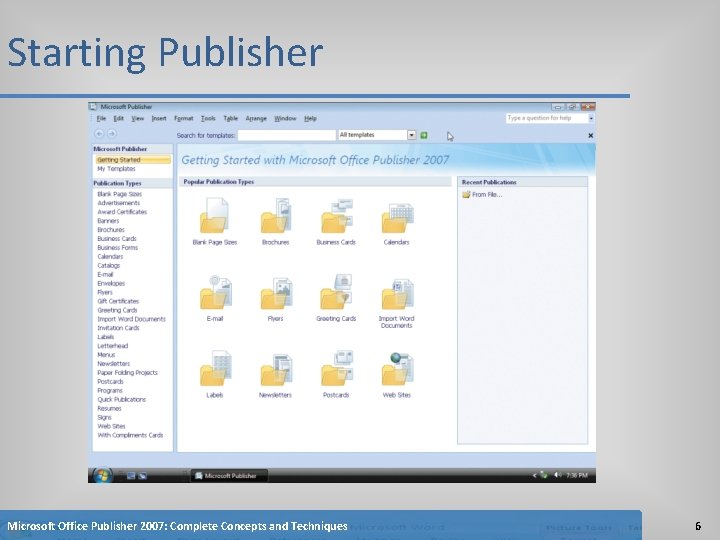Select Envelopes in Publication Types list
Screen dimensions: 720x540
[111, 283]
